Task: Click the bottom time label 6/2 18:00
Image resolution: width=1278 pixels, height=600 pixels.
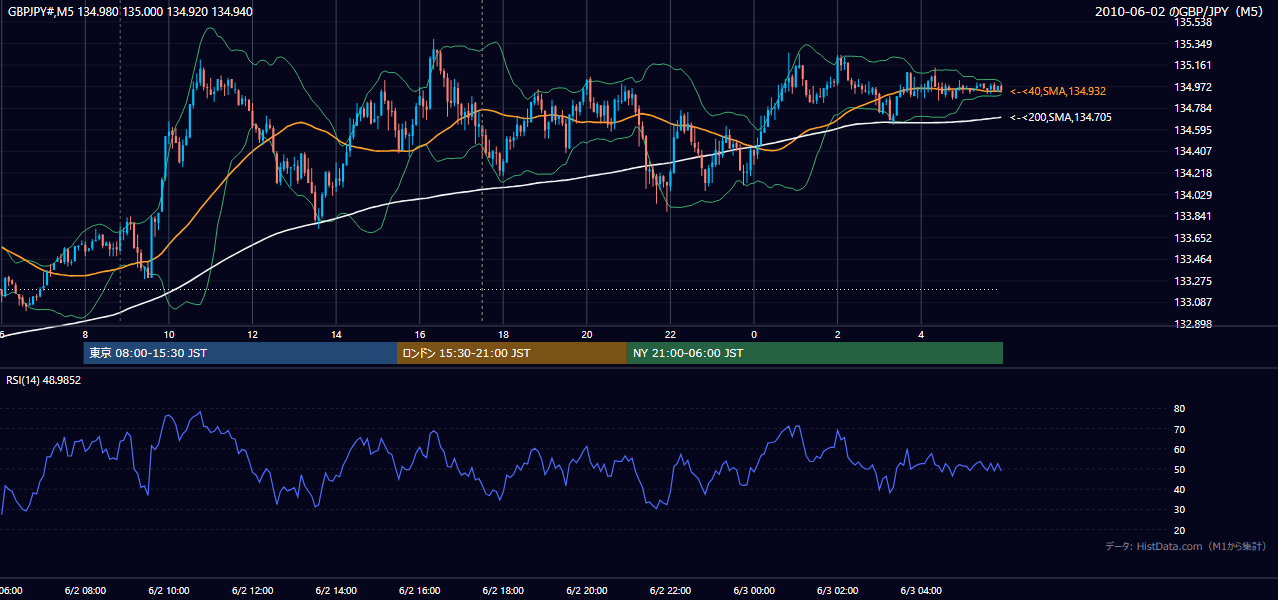Action: coord(504,591)
